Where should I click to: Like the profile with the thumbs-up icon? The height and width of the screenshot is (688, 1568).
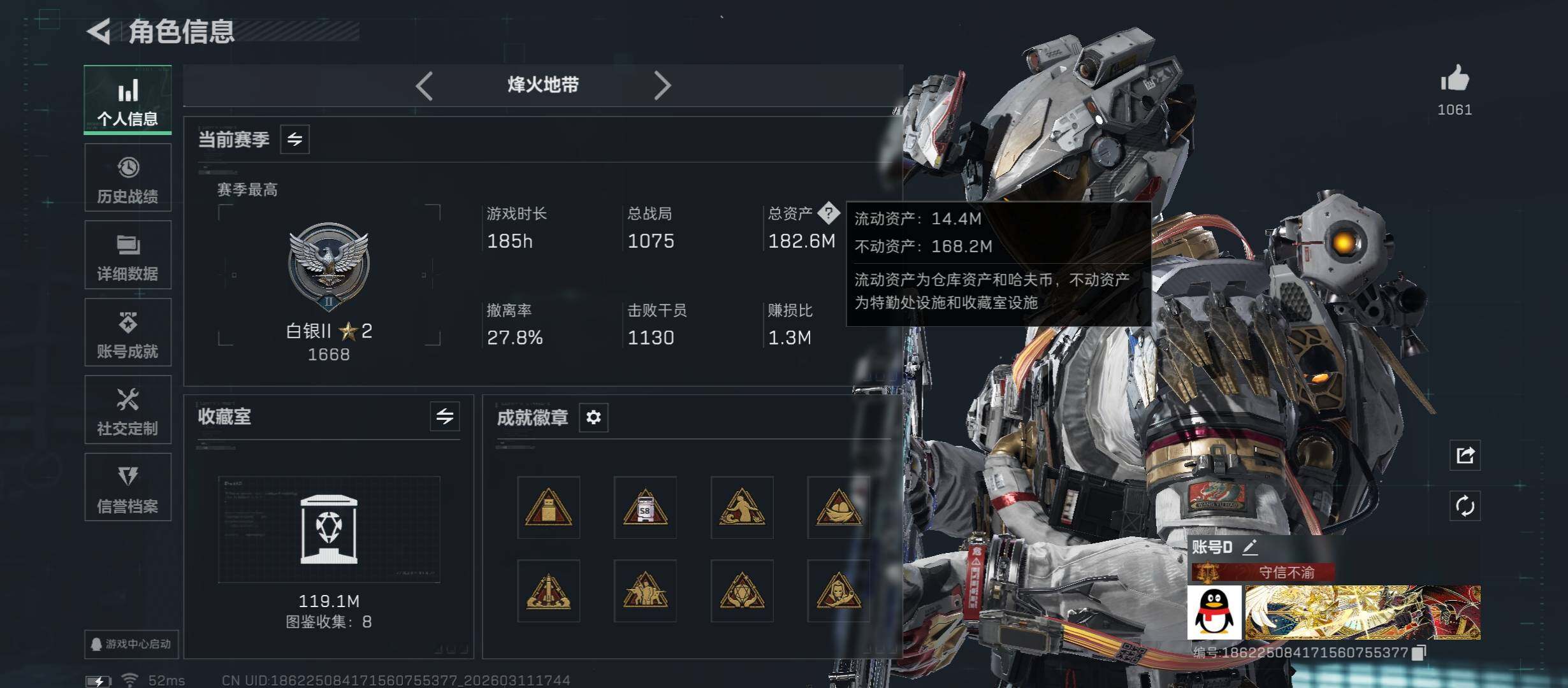click(x=1455, y=79)
